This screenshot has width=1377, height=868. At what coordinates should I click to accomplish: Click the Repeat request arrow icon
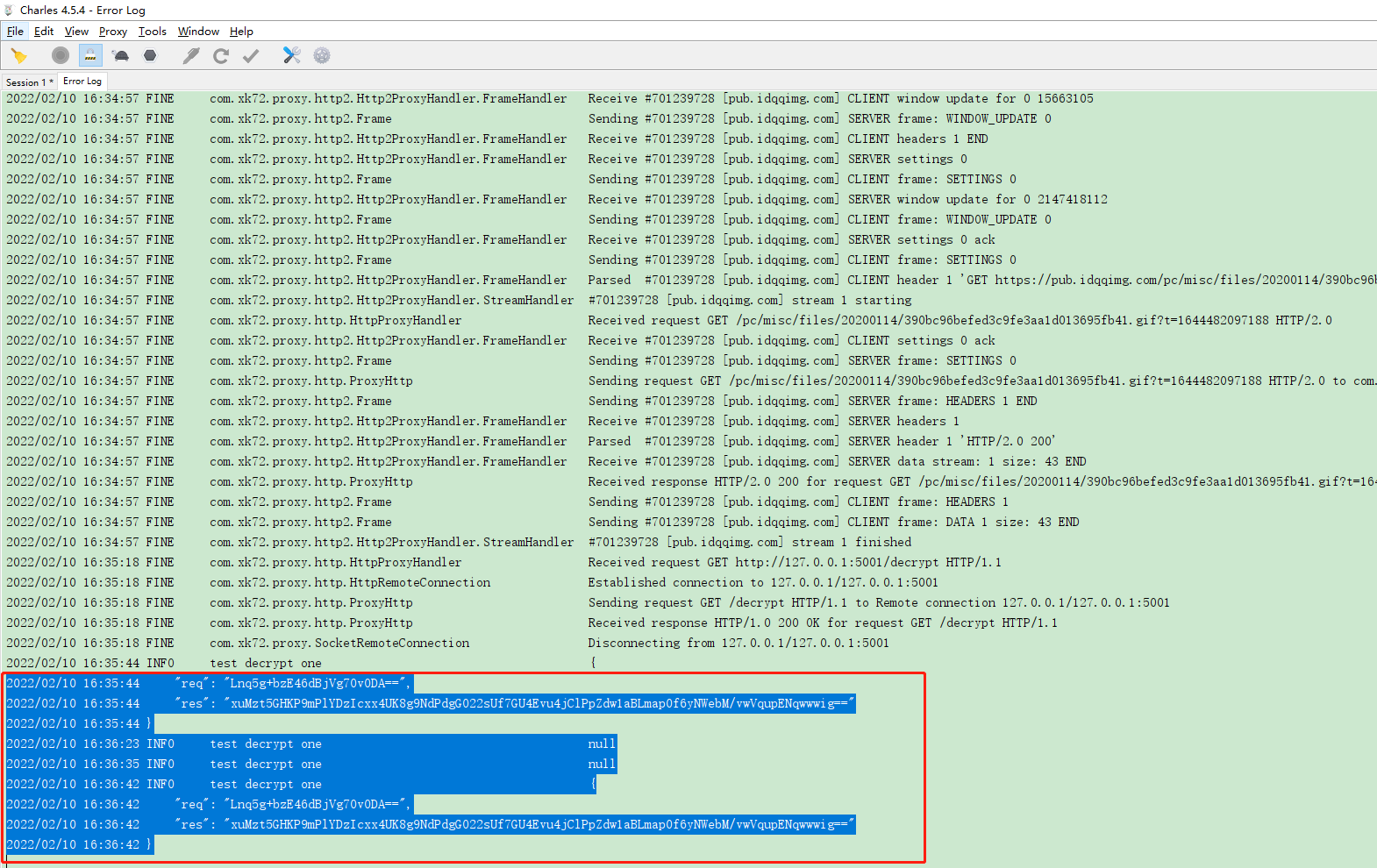(220, 56)
